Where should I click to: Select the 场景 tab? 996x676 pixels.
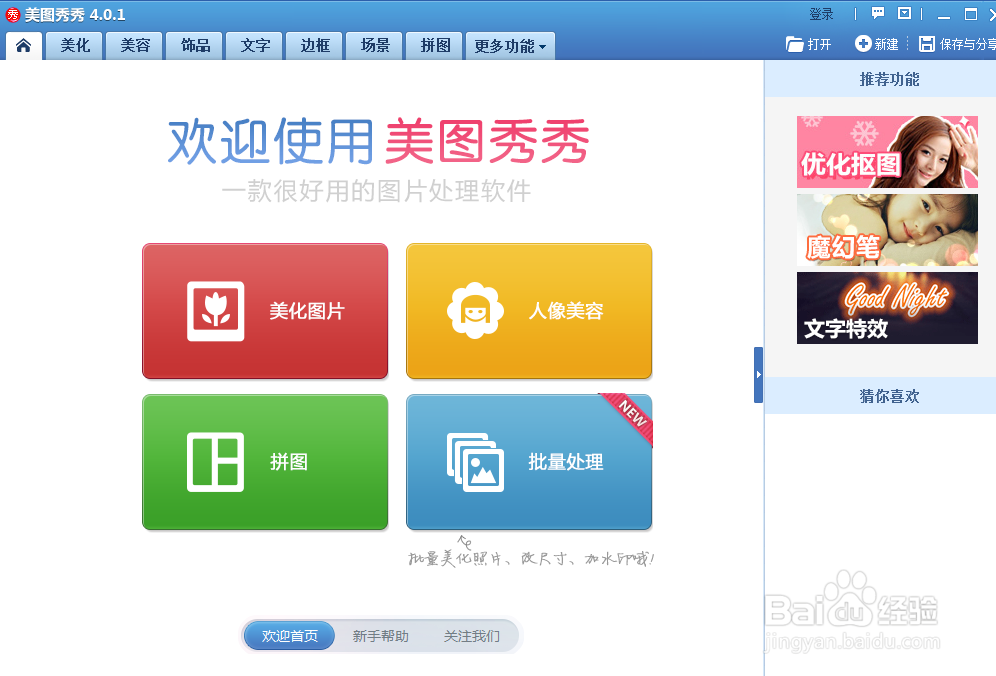[x=375, y=46]
